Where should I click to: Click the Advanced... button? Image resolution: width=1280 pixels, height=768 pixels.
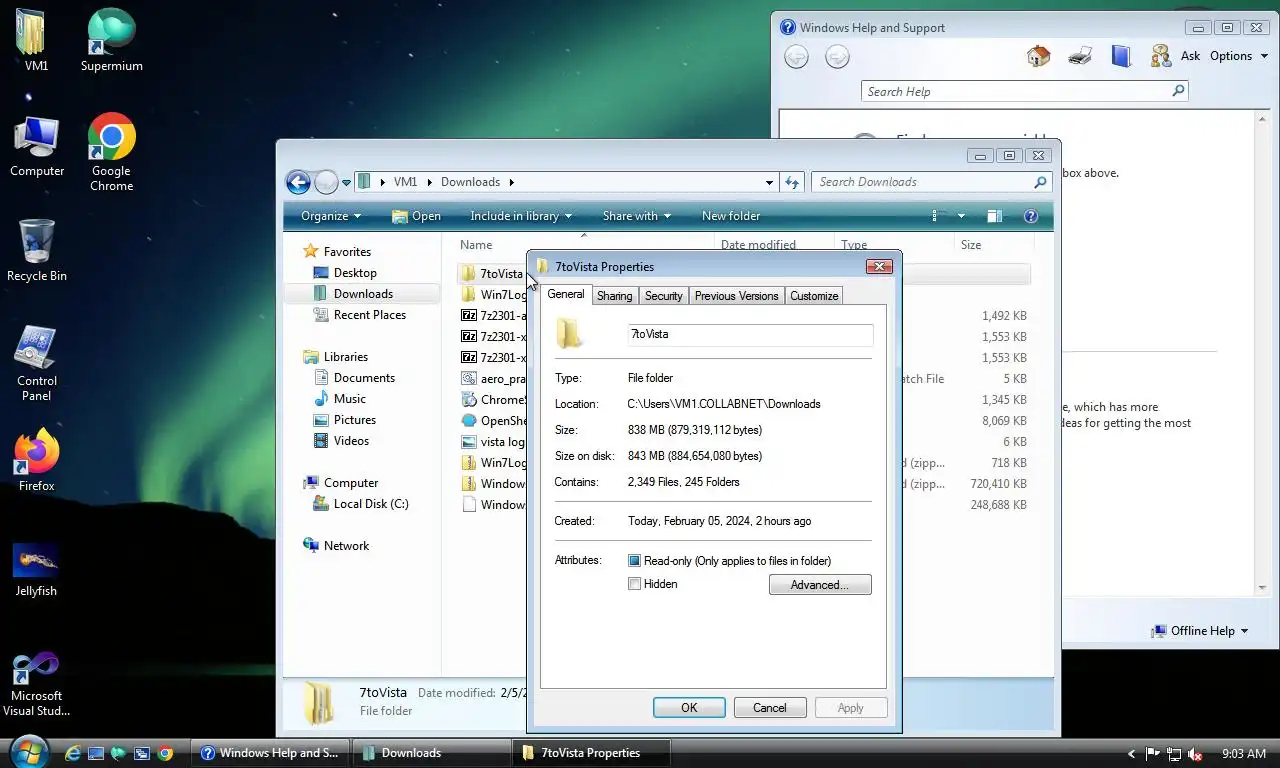[x=820, y=585]
